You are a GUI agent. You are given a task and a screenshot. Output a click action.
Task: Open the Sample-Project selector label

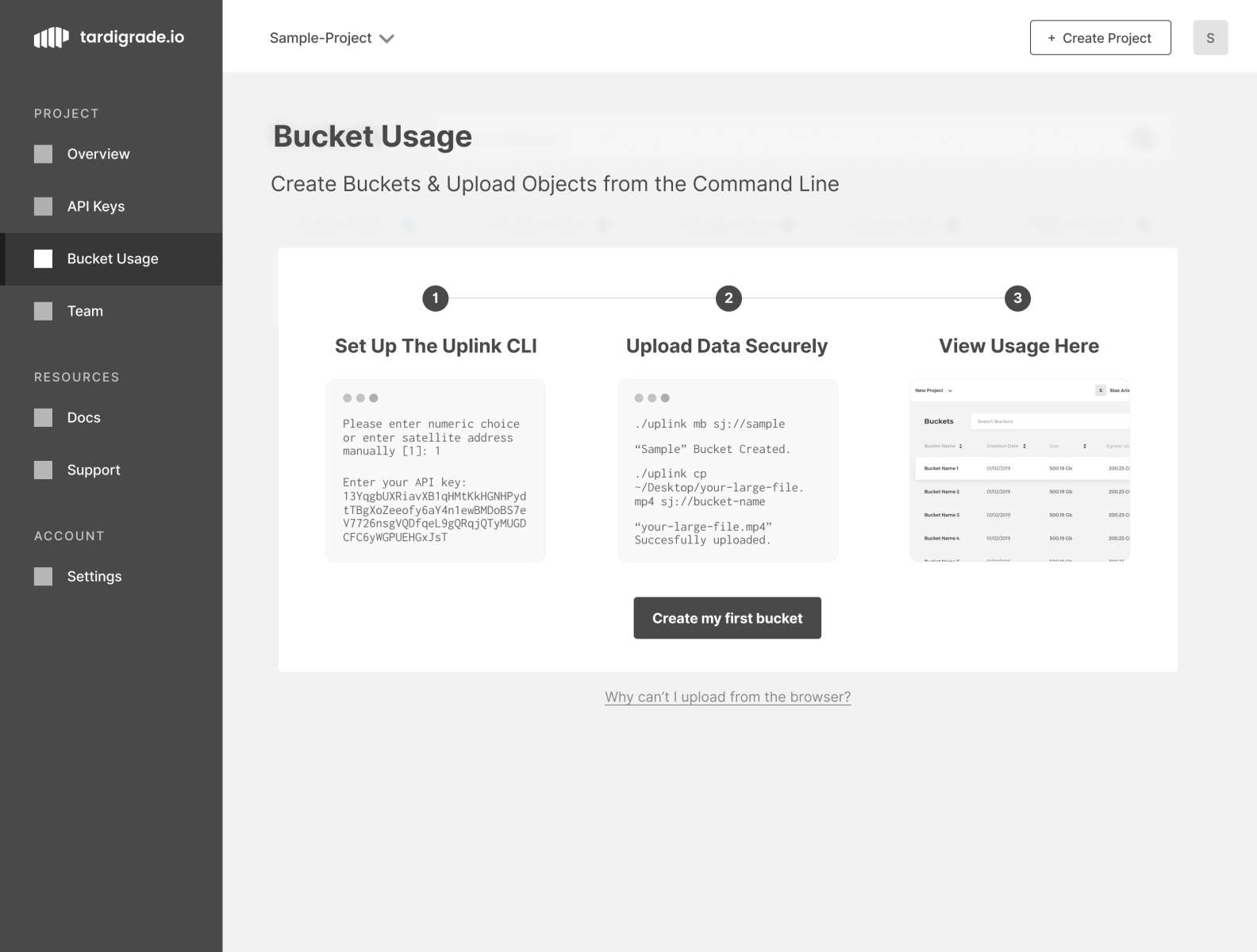(321, 38)
